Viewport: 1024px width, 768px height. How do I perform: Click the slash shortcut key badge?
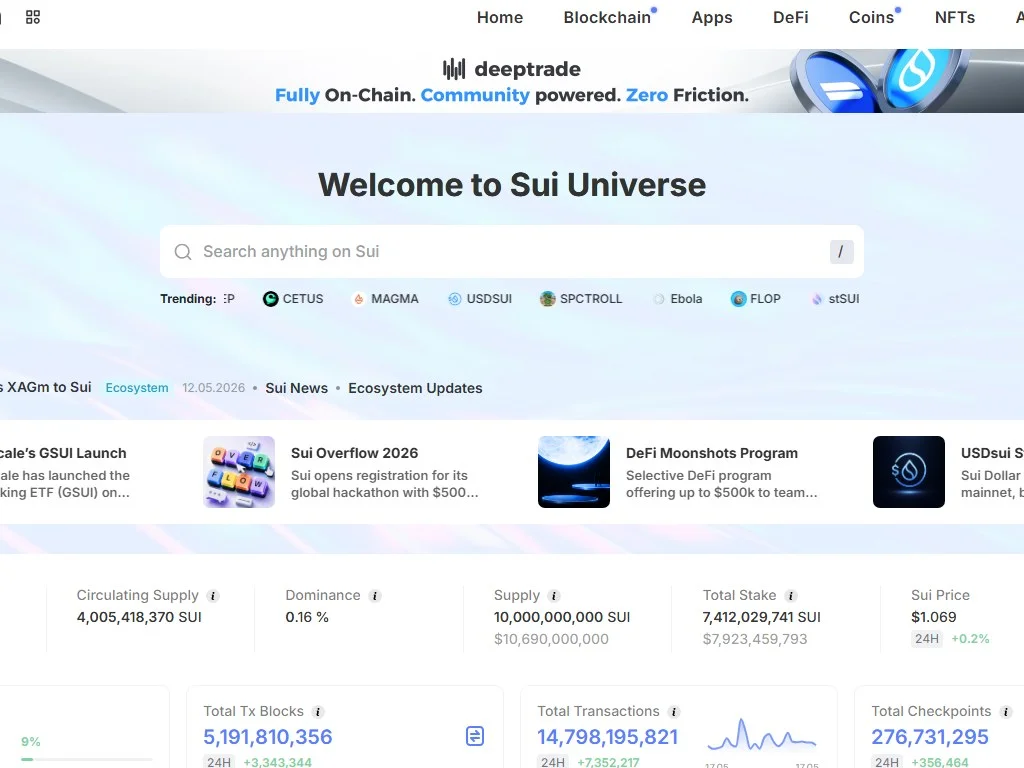[x=841, y=251]
